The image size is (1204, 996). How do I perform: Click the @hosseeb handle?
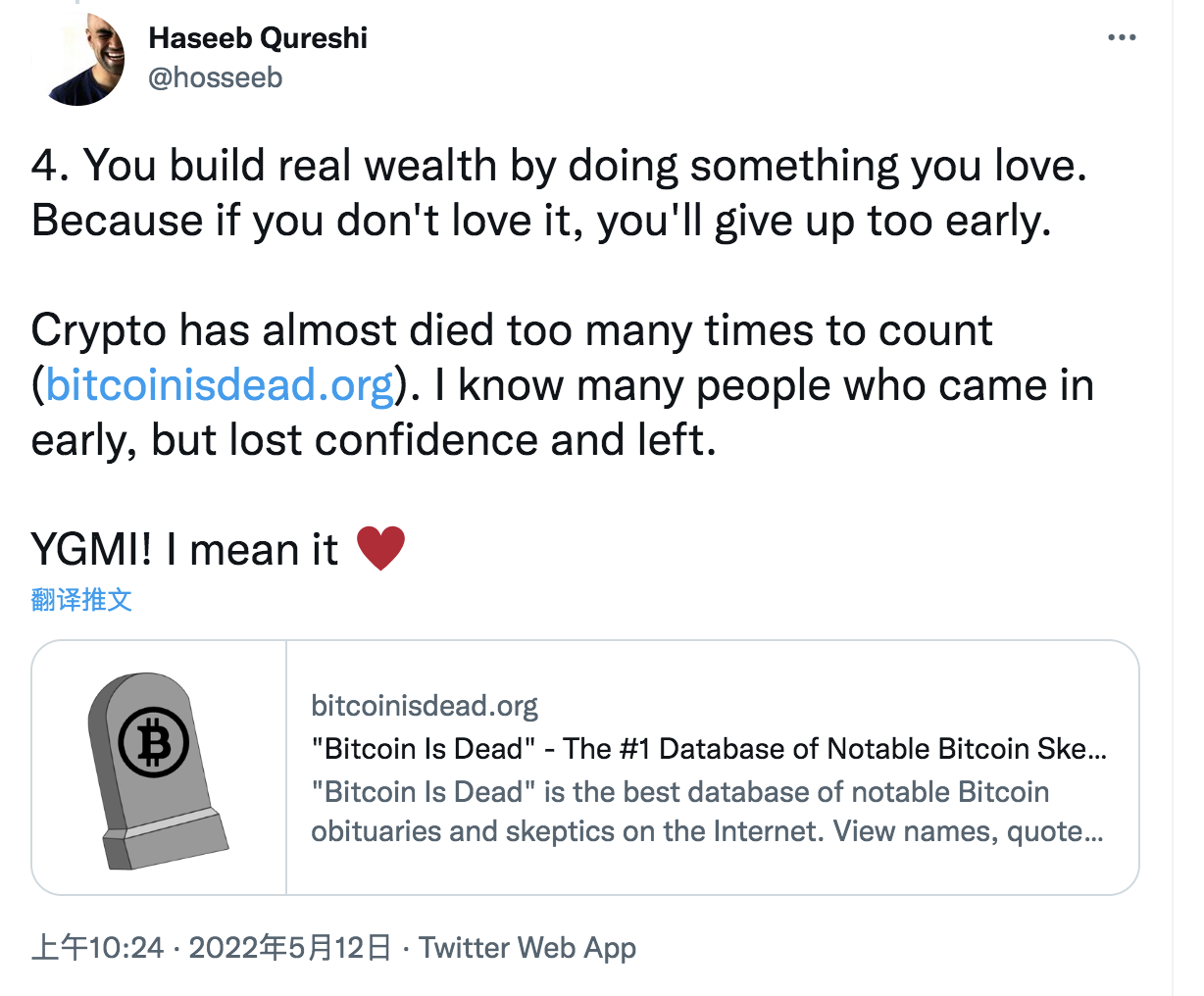tap(215, 77)
